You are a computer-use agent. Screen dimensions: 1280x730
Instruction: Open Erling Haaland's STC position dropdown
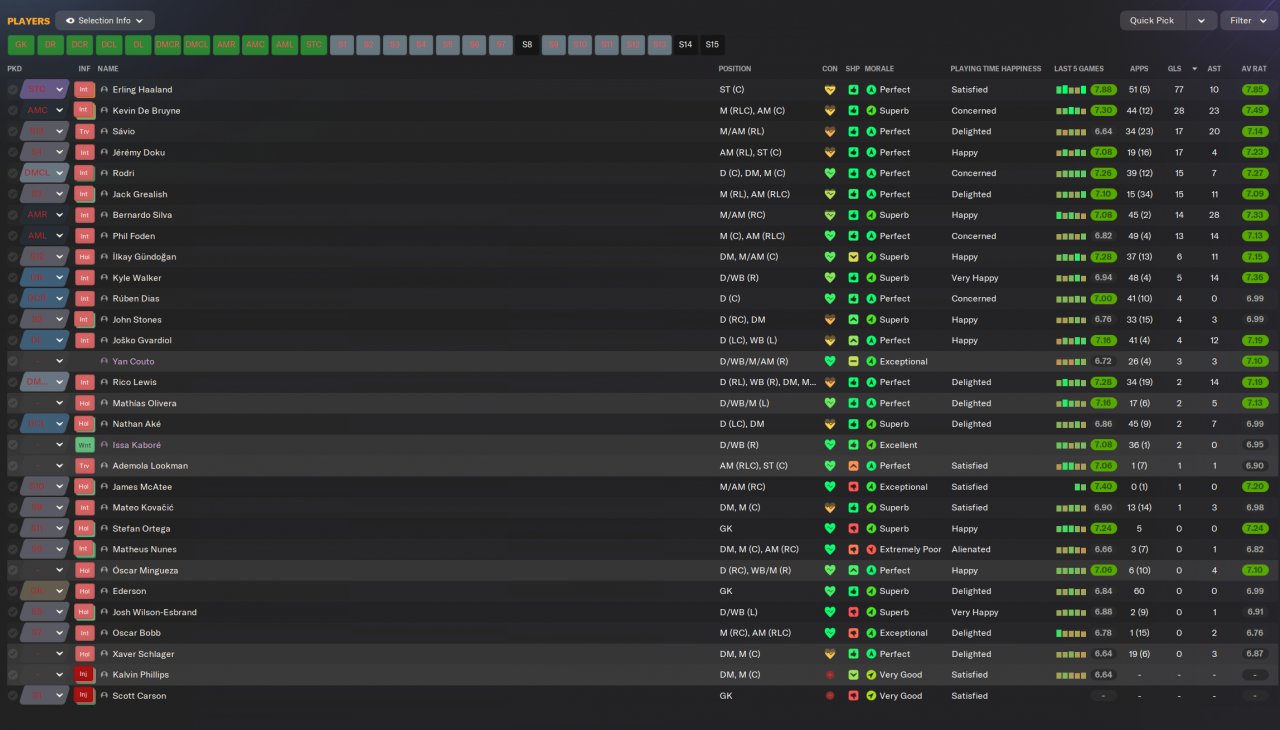45,90
